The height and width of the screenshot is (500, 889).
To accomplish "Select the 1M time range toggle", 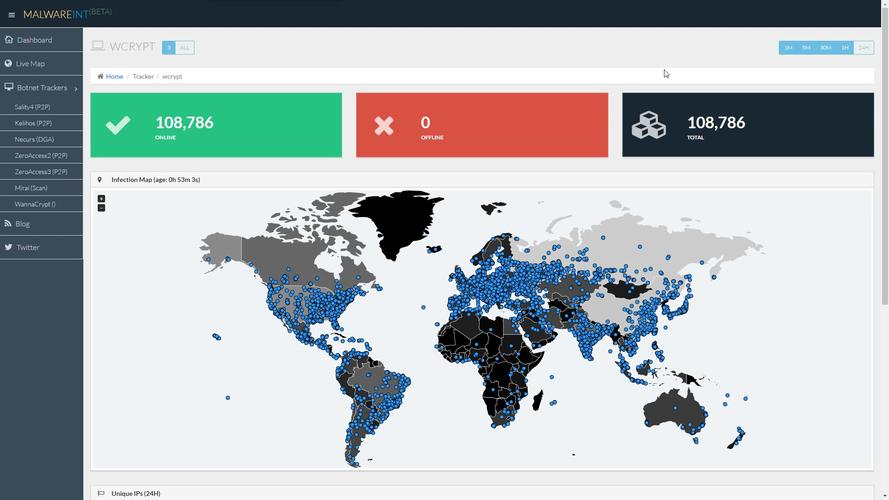I will tap(788, 47).
